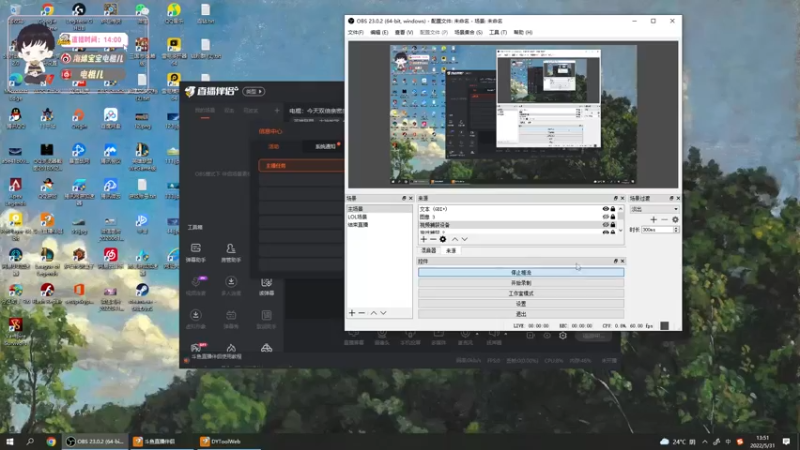Viewport: 800px width, 450px height.
Task: Open Windows taskbar search
Action: (x=30, y=441)
